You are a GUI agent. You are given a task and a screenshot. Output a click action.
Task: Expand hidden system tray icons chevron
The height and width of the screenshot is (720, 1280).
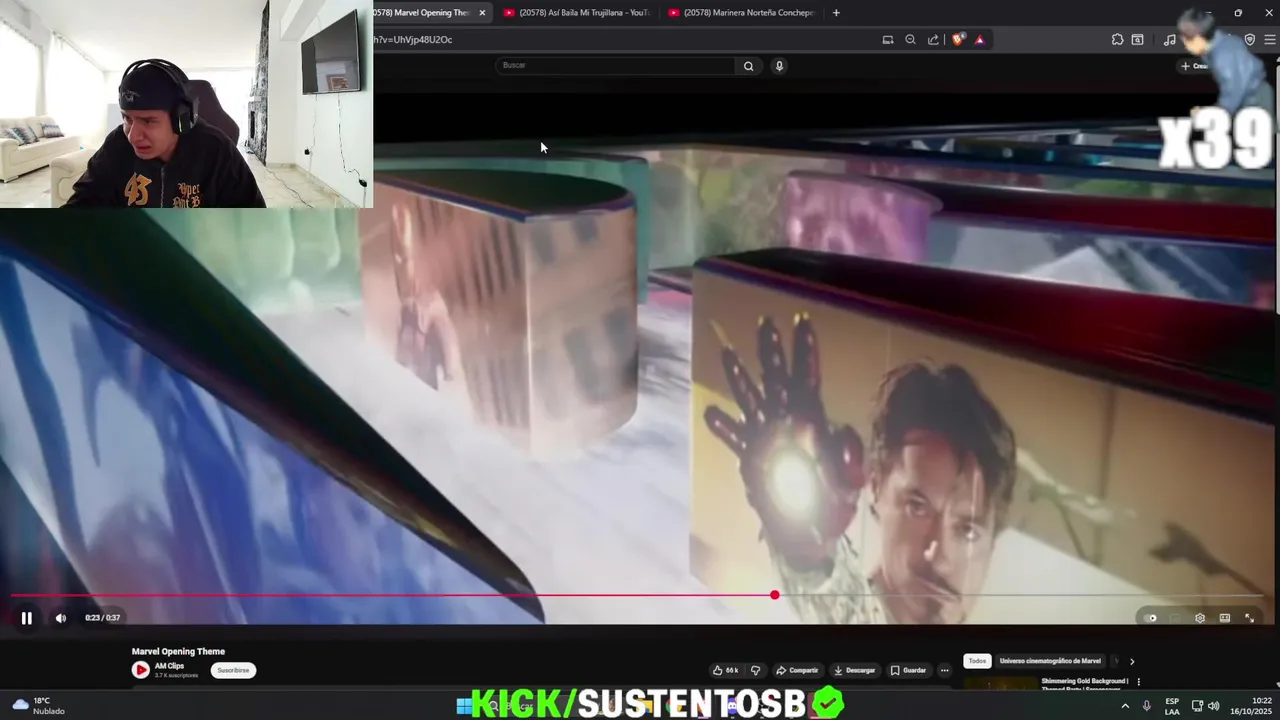coord(1125,706)
